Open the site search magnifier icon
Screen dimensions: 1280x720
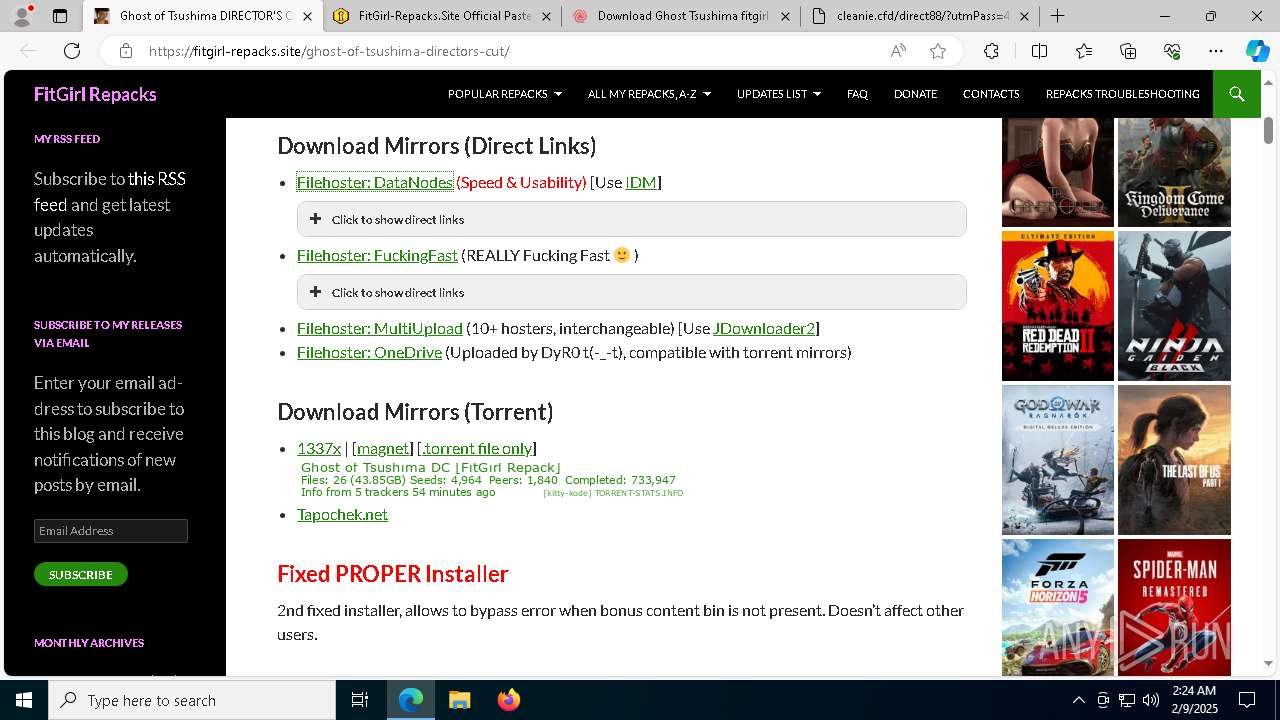tap(1236, 94)
